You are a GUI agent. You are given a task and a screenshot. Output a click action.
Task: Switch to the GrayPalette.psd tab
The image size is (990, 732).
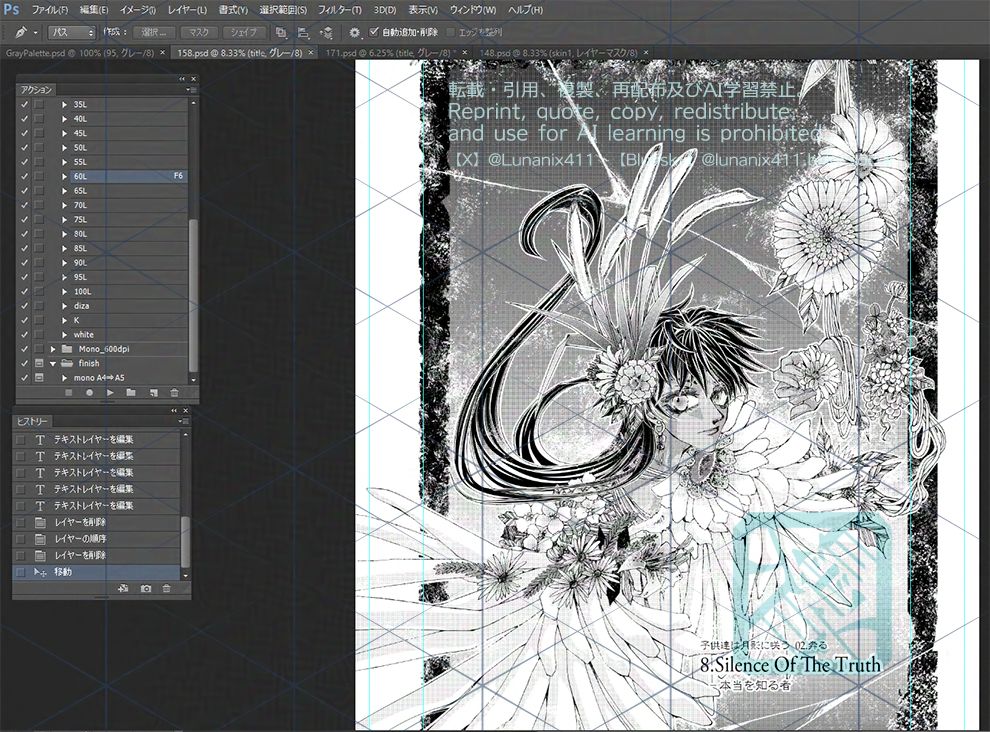(x=80, y=53)
